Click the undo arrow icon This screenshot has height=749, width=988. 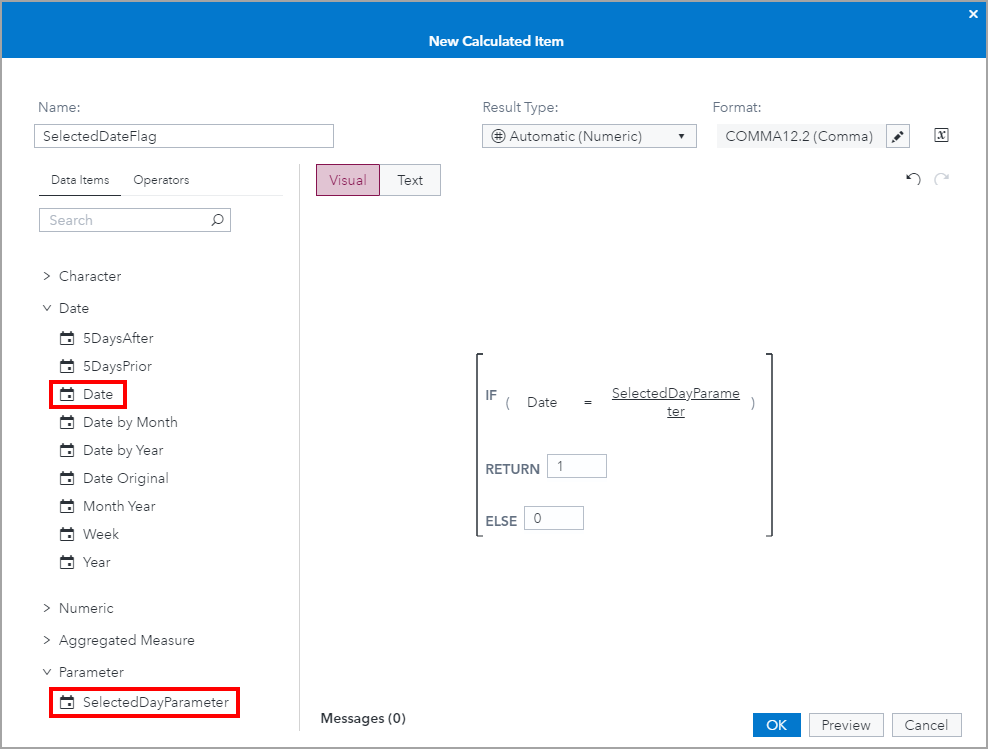click(x=912, y=179)
